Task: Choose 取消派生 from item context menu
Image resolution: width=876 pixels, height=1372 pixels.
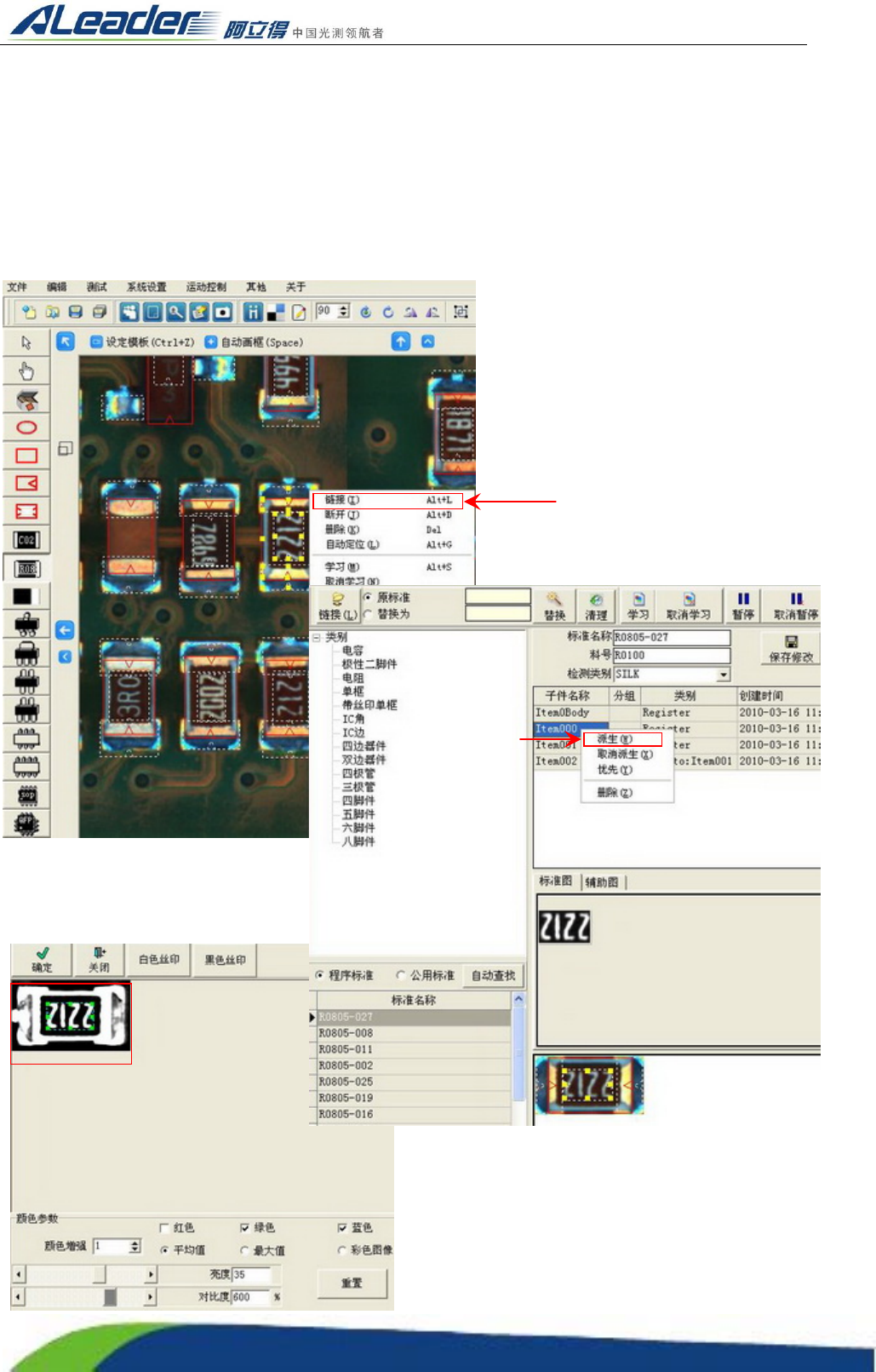Action: point(626,755)
